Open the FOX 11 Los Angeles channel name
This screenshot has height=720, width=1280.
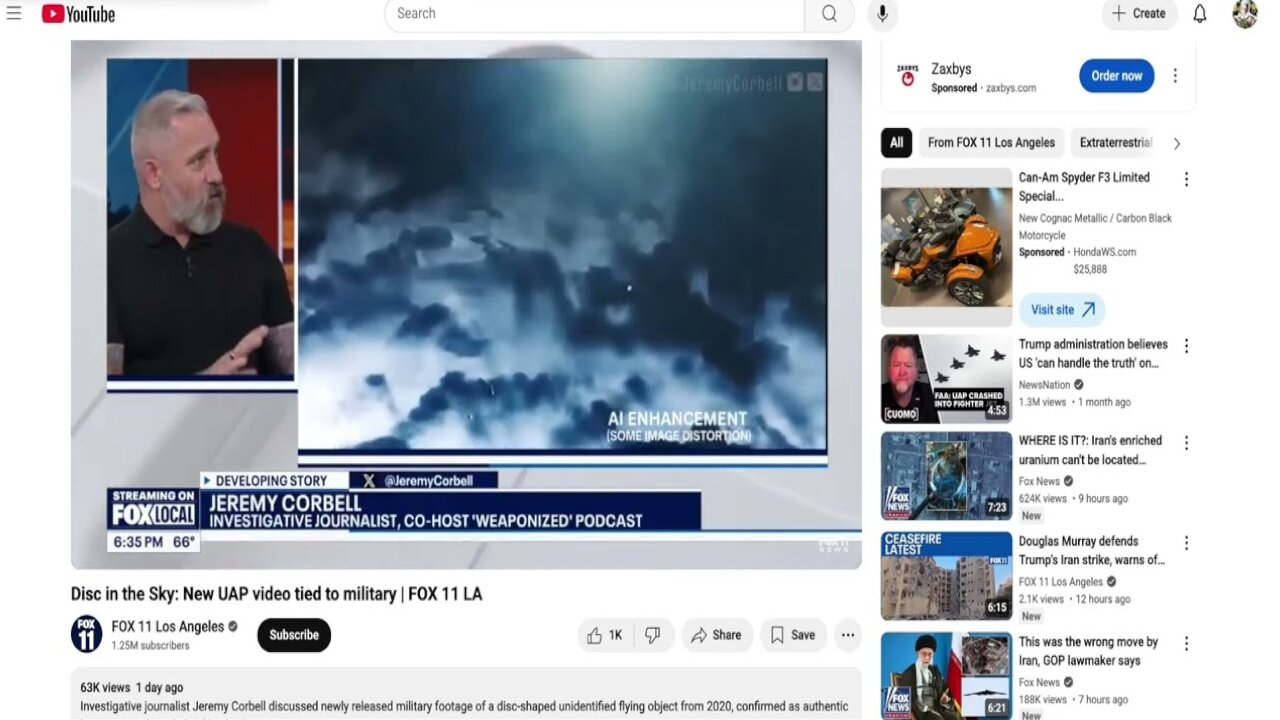coord(168,627)
